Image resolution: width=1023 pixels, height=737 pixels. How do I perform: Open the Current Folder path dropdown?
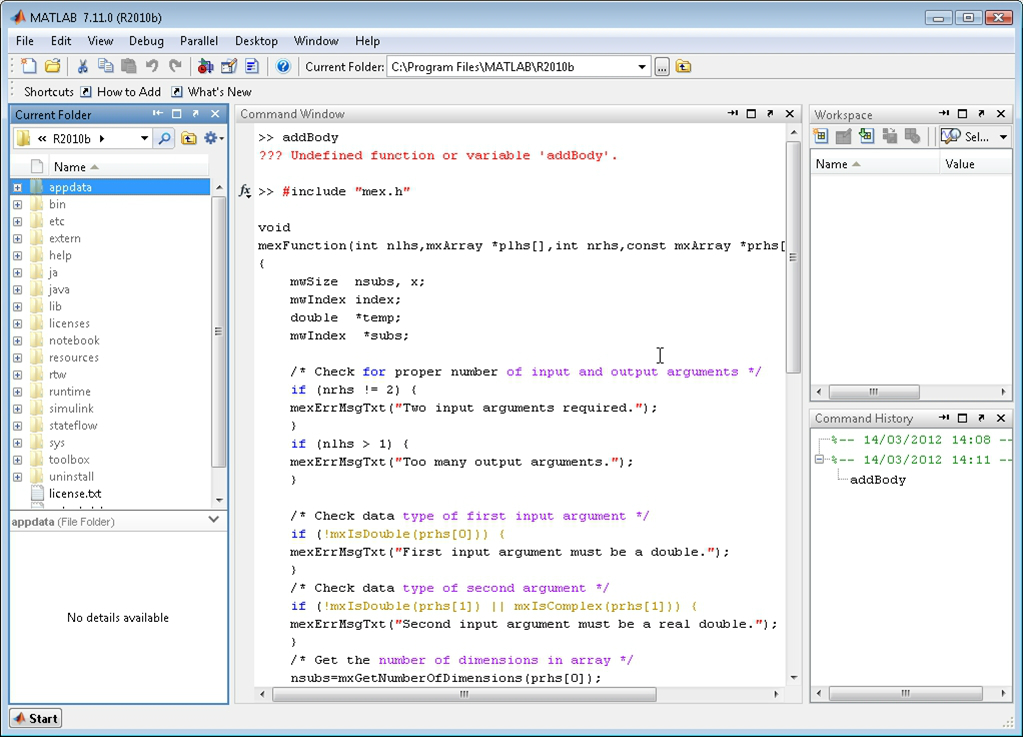click(x=642, y=67)
